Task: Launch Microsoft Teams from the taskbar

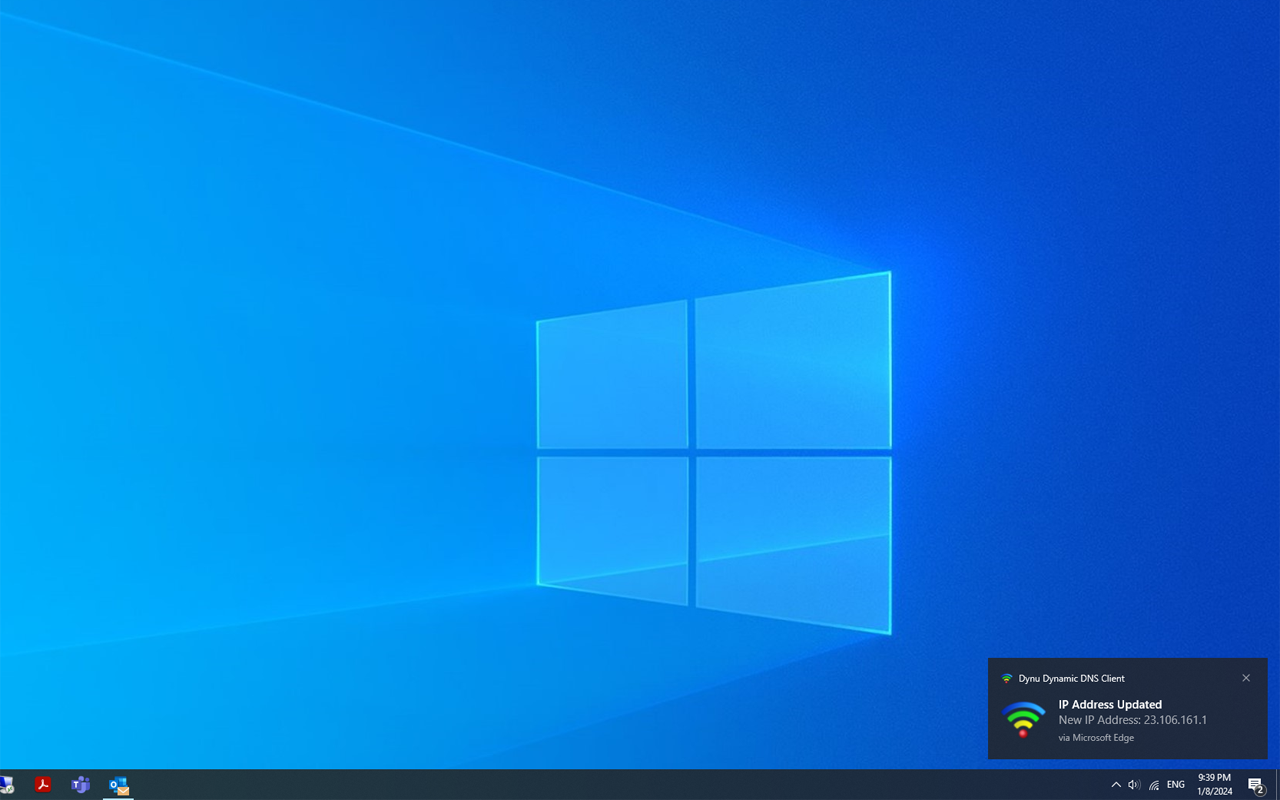Action: coord(81,785)
